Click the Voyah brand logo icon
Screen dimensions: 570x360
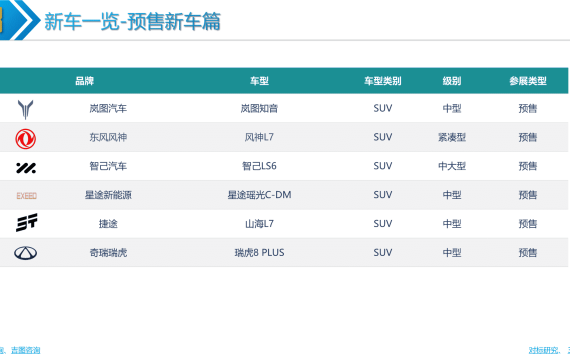[25, 109]
